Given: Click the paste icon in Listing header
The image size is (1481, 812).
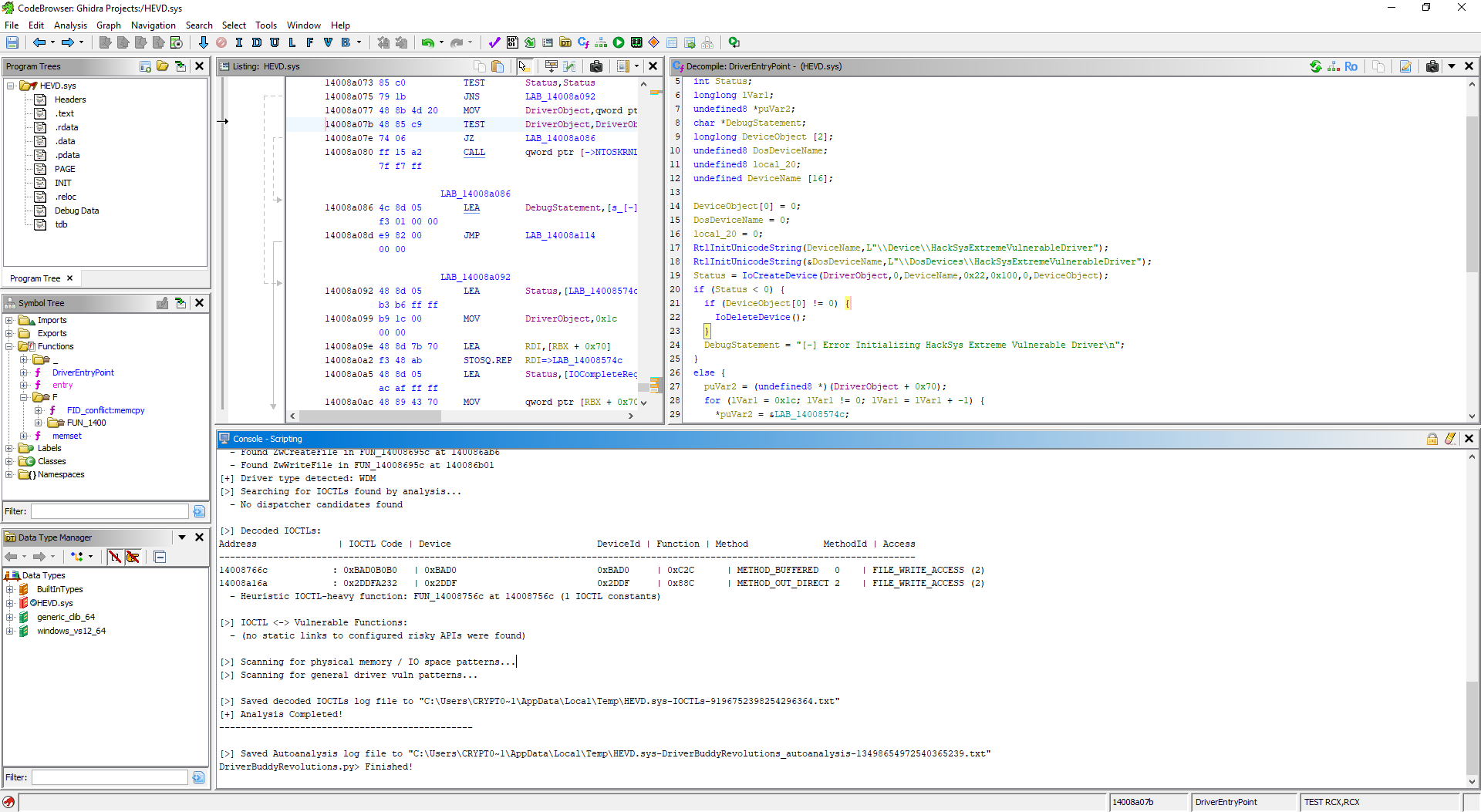Looking at the screenshot, I should pos(498,66).
